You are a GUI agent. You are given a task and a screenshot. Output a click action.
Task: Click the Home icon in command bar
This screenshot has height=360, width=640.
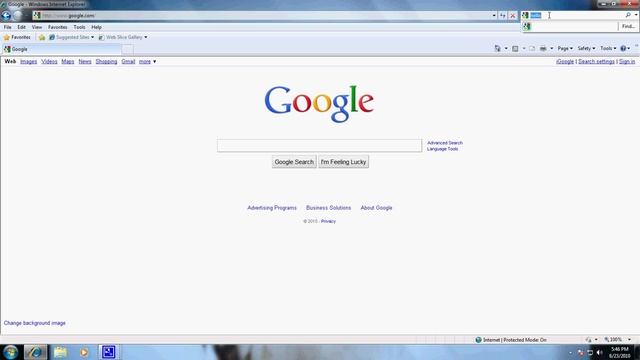(x=498, y=48)
